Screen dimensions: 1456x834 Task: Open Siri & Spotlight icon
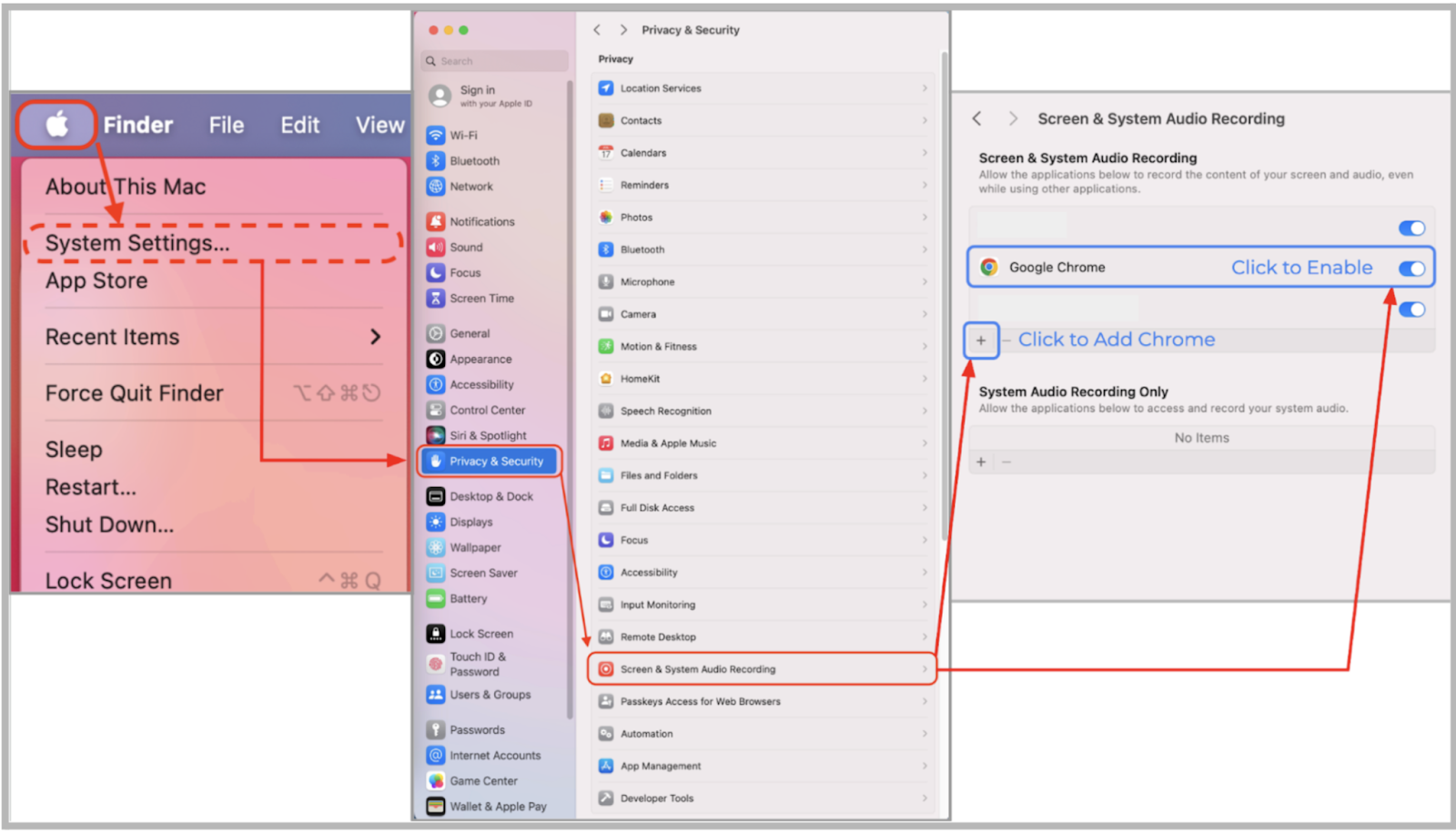[x=436, y=435]
